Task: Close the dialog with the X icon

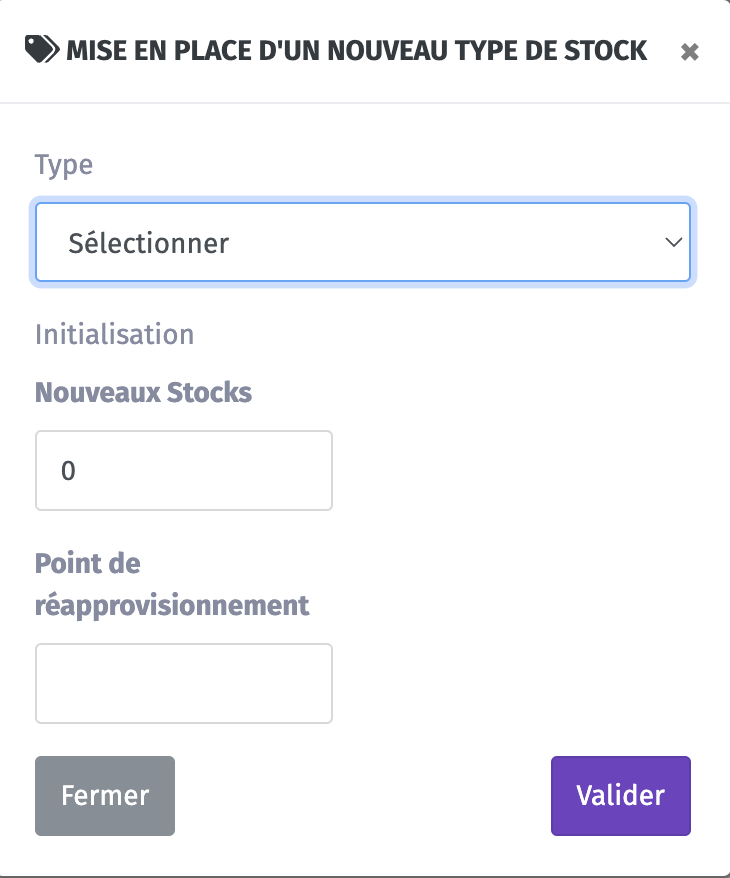Action: point(690,52)
